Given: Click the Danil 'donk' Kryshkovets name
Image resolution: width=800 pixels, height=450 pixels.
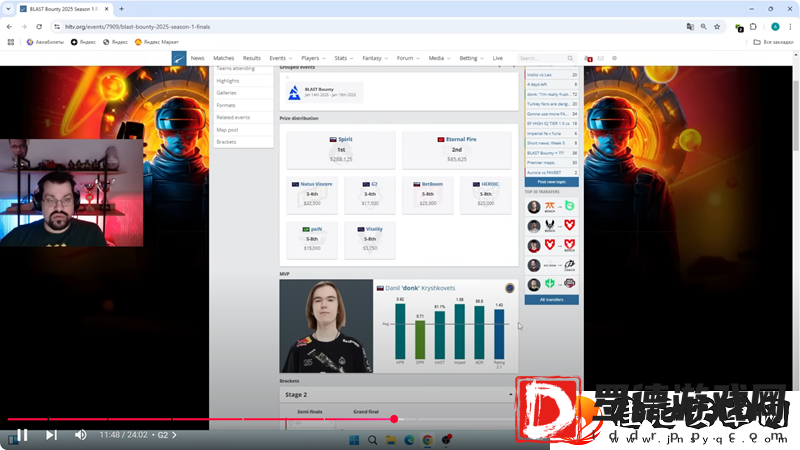Looking at the screenshot, I should pos(420,288).
